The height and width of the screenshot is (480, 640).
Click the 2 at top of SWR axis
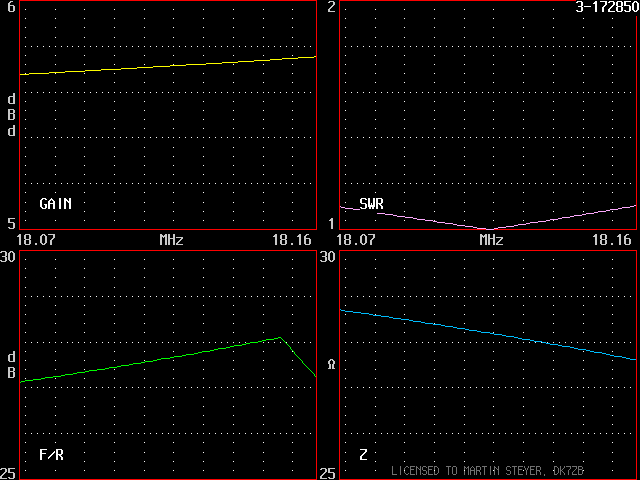point(331,7)
